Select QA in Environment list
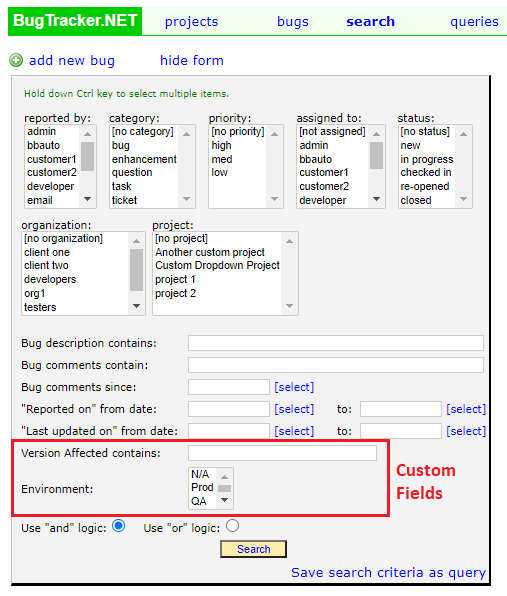 (199, 502)
